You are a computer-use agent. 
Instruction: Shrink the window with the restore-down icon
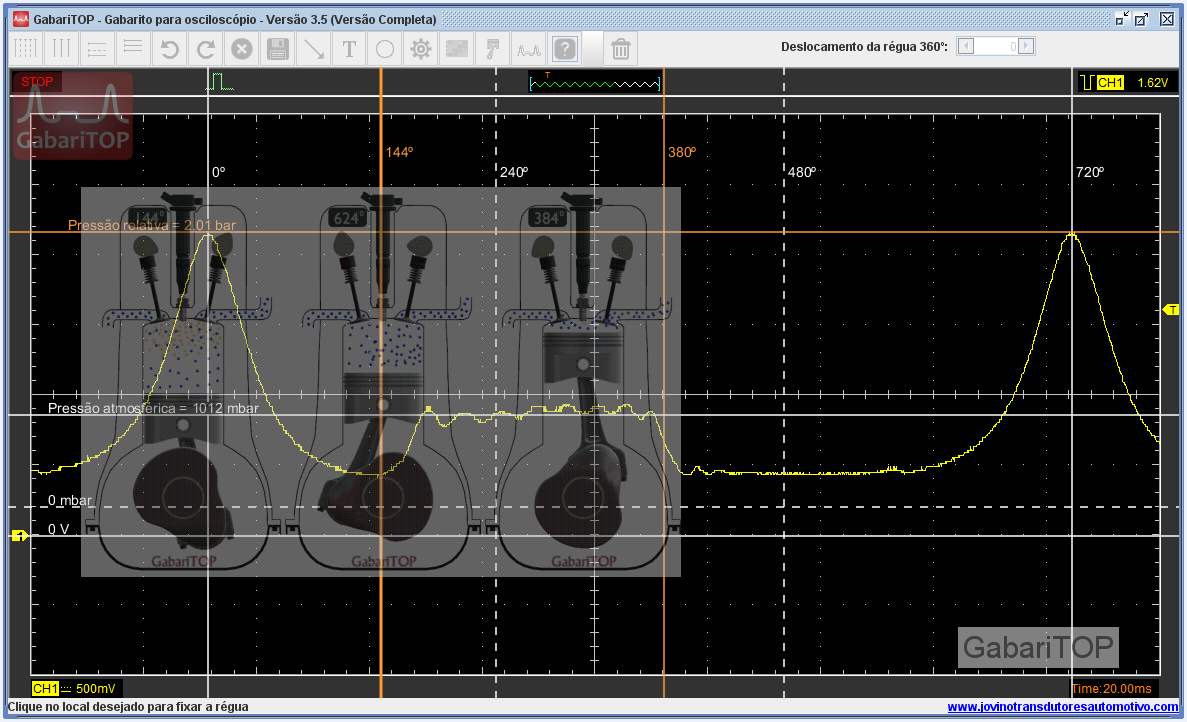tap(1122, 19)
